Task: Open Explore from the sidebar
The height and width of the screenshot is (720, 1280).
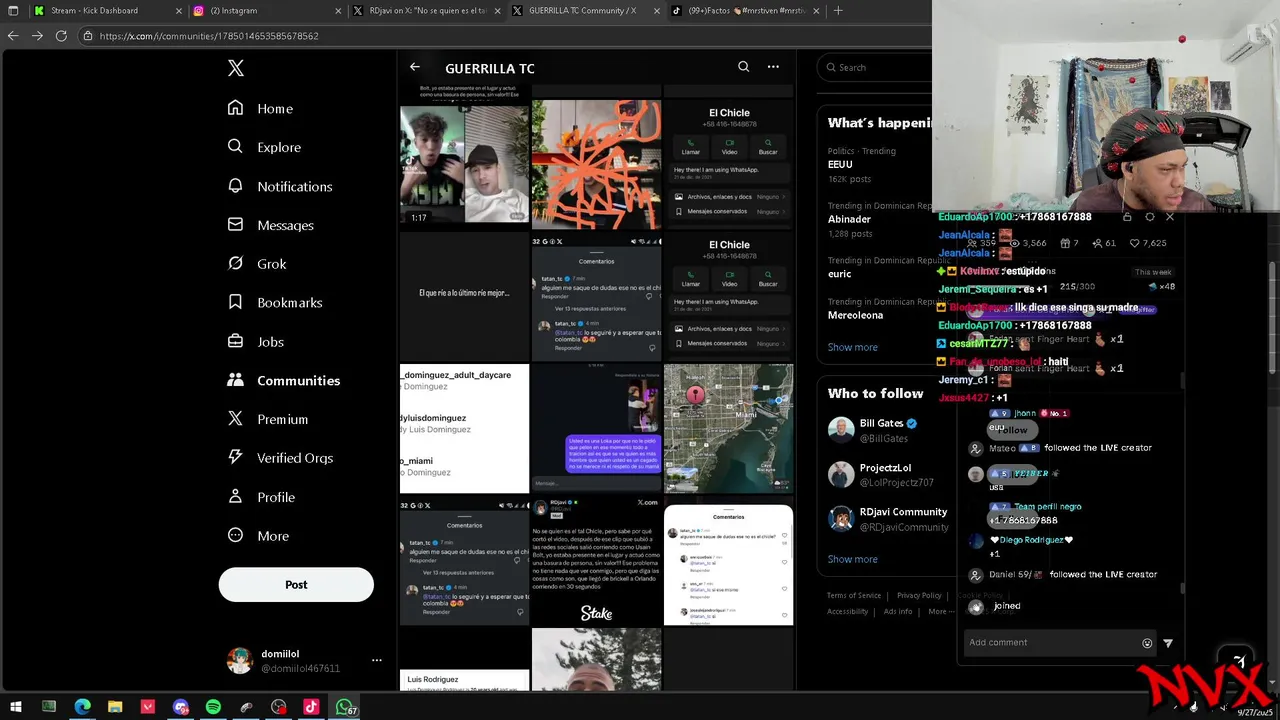Action: (264, 147)
